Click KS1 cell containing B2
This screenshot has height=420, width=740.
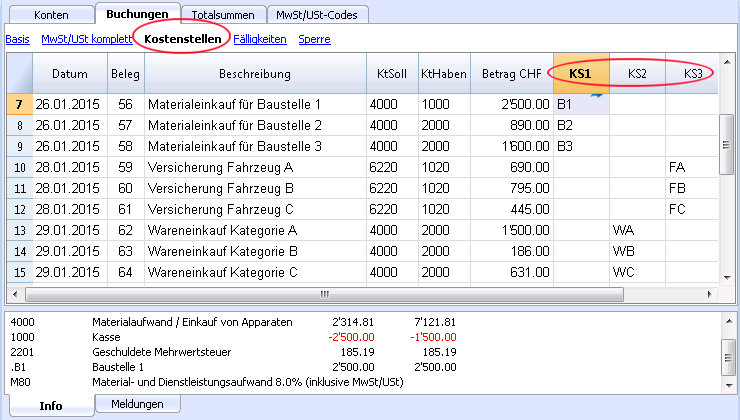581,126
